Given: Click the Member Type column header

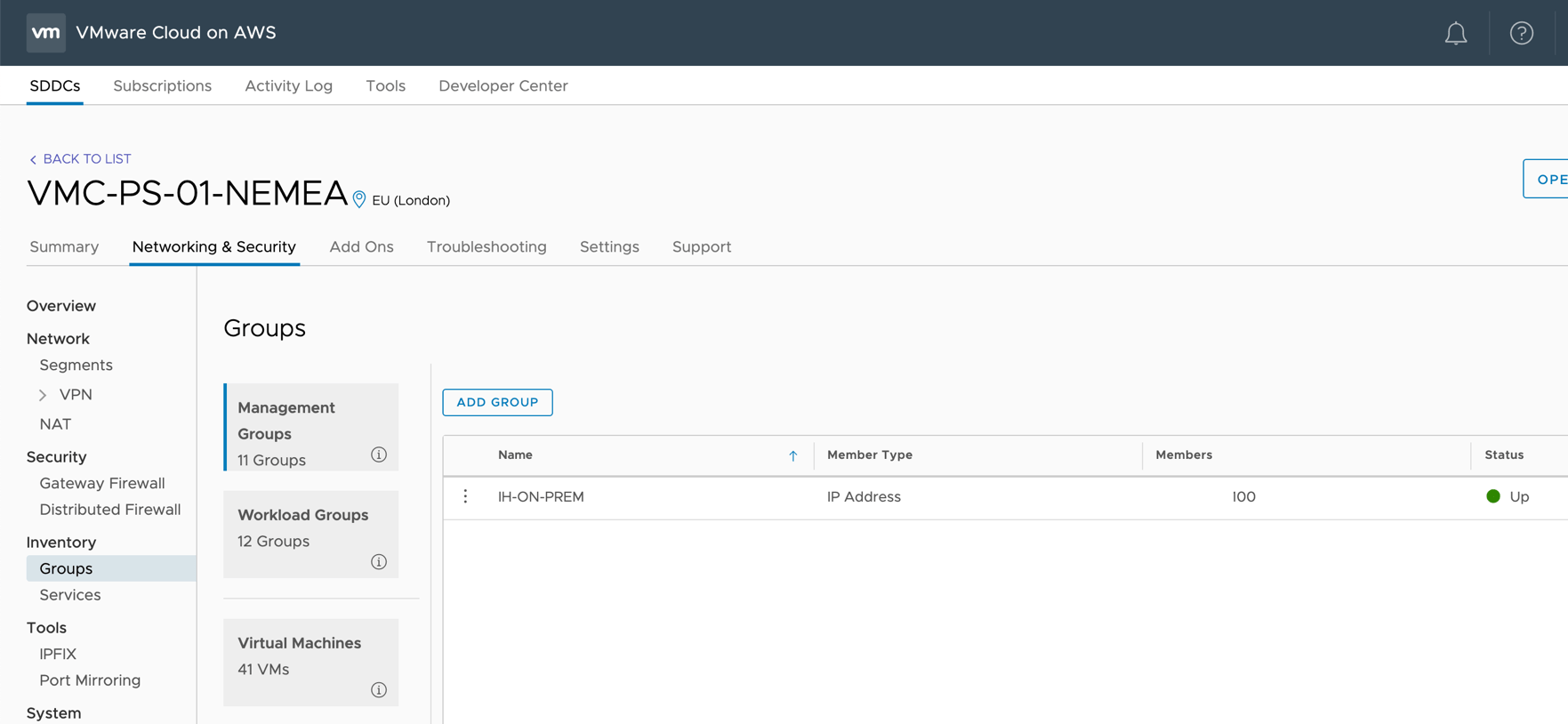Looking at the screenshot, I should [869, 455].
